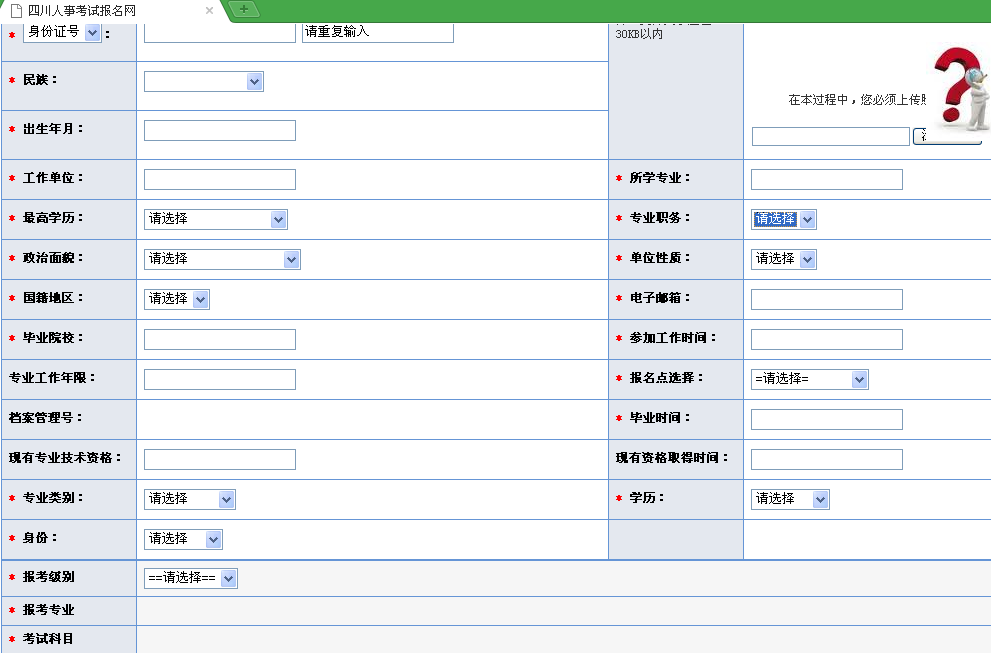
Task: Click the 出生年月 (birth date) input field
Action: pyautogui.click(x=219, y=130)
